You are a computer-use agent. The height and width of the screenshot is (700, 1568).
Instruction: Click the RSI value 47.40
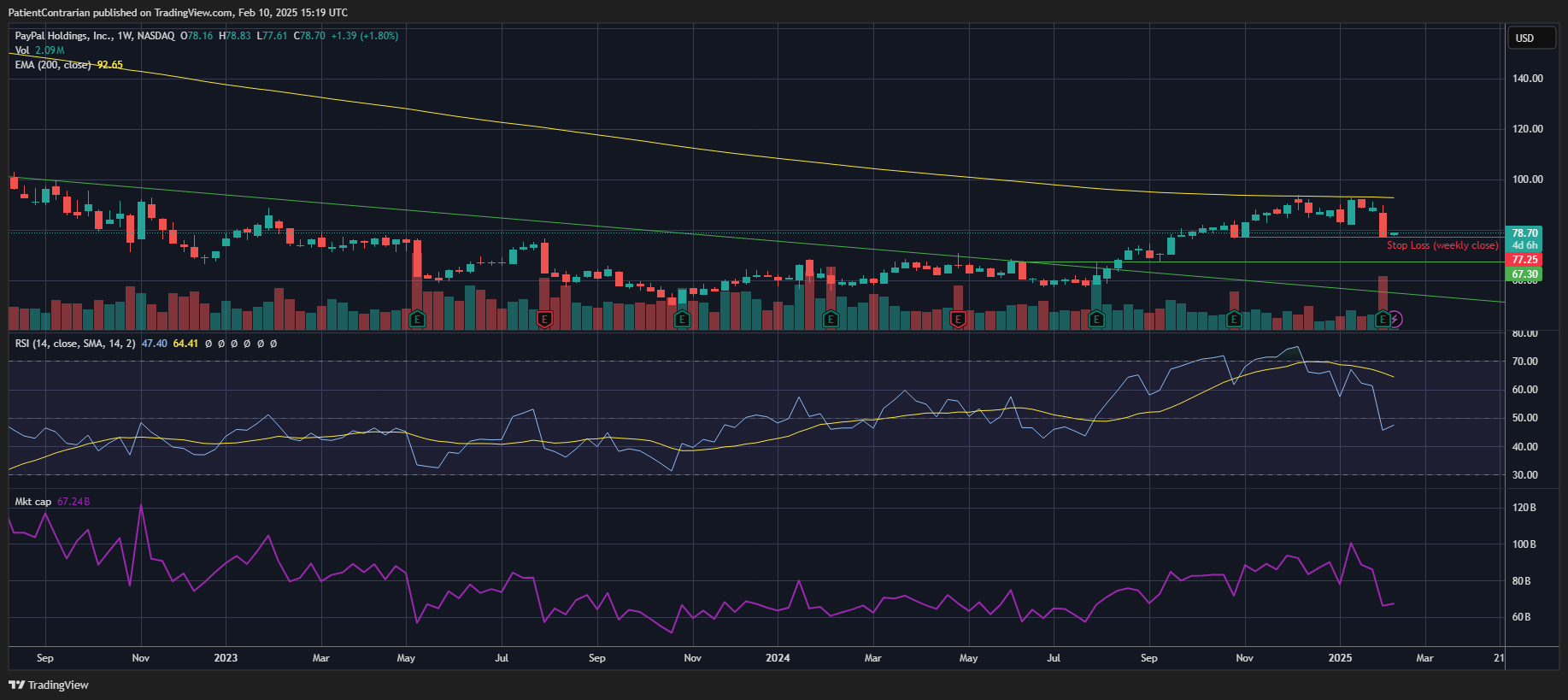click(x=154, y=344)
